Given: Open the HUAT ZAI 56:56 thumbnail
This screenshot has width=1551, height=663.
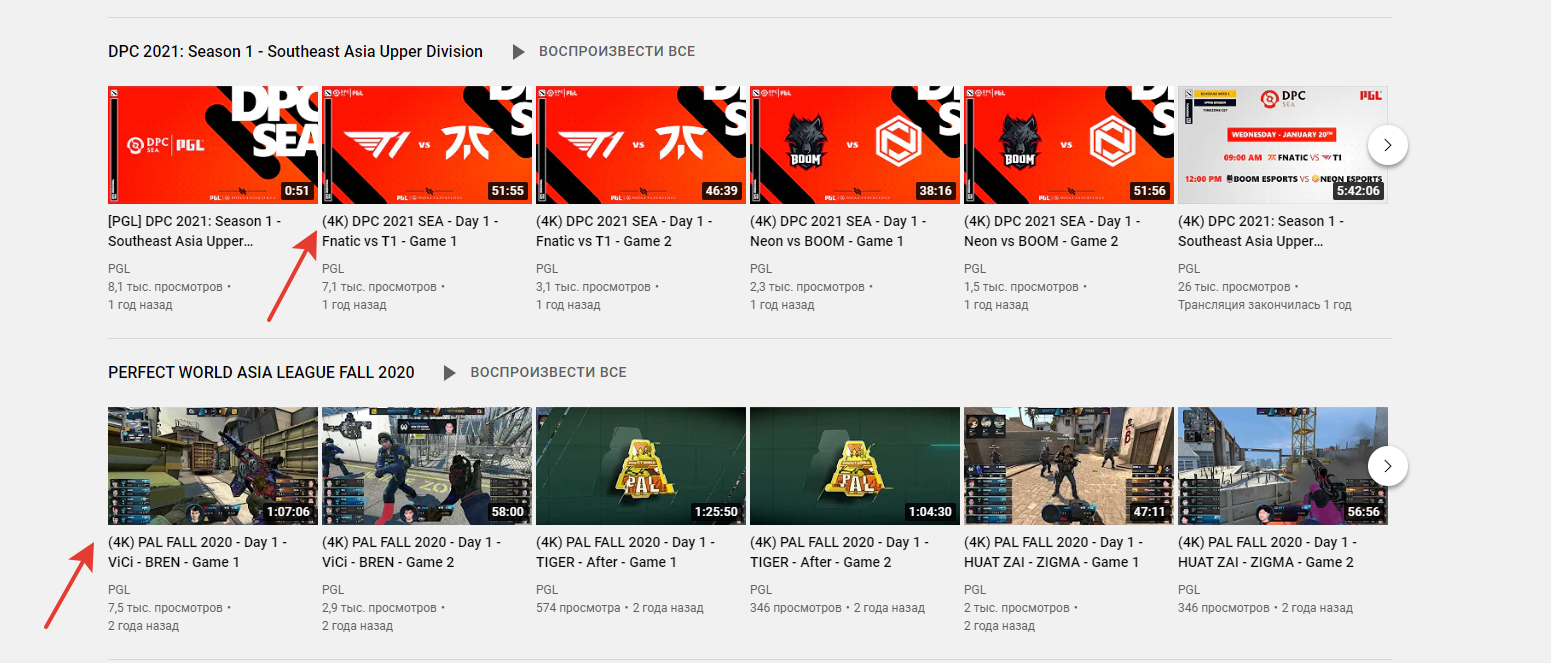Looking at the screenshot, I should (1283, 466).
